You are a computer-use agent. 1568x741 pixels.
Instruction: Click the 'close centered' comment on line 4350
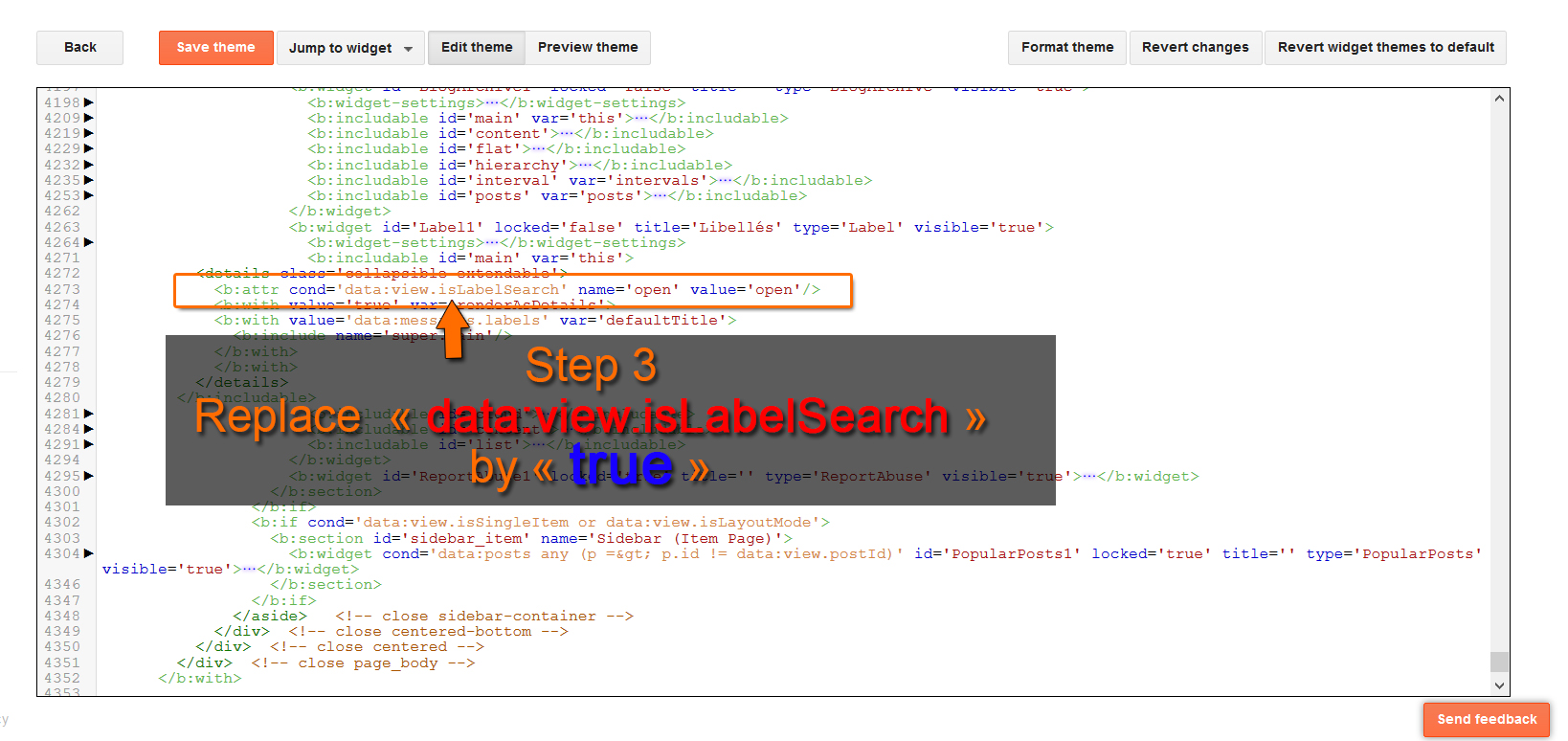[x=377, y=646]
